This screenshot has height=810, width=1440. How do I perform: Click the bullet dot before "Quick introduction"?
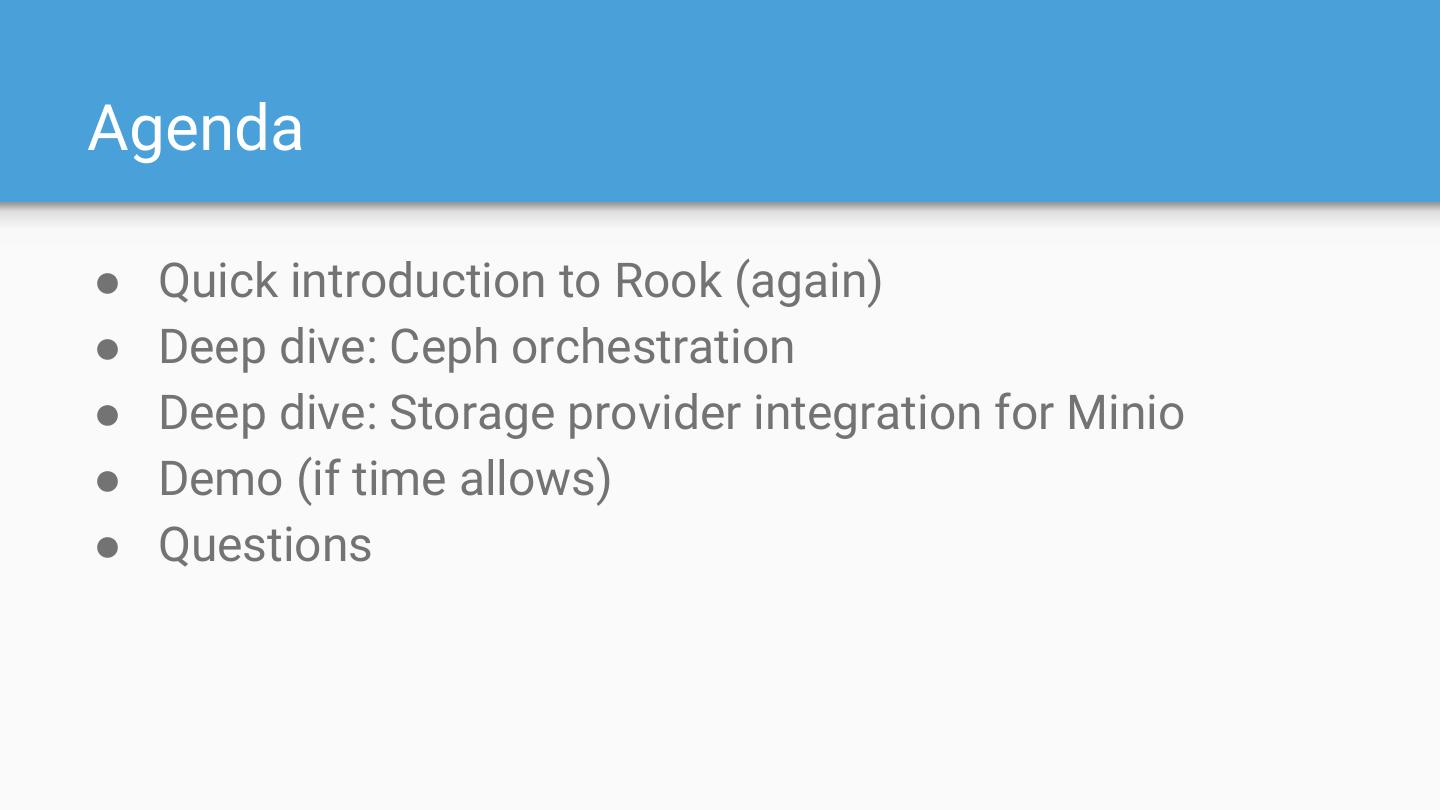point(108,283)
